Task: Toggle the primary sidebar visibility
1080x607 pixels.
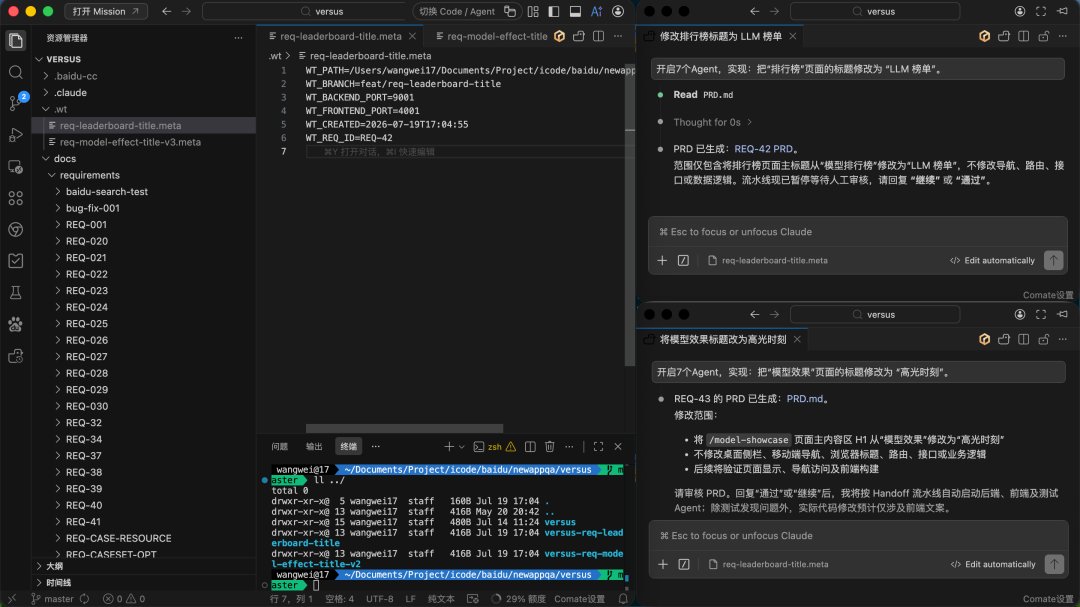Action: pos(554,11)
